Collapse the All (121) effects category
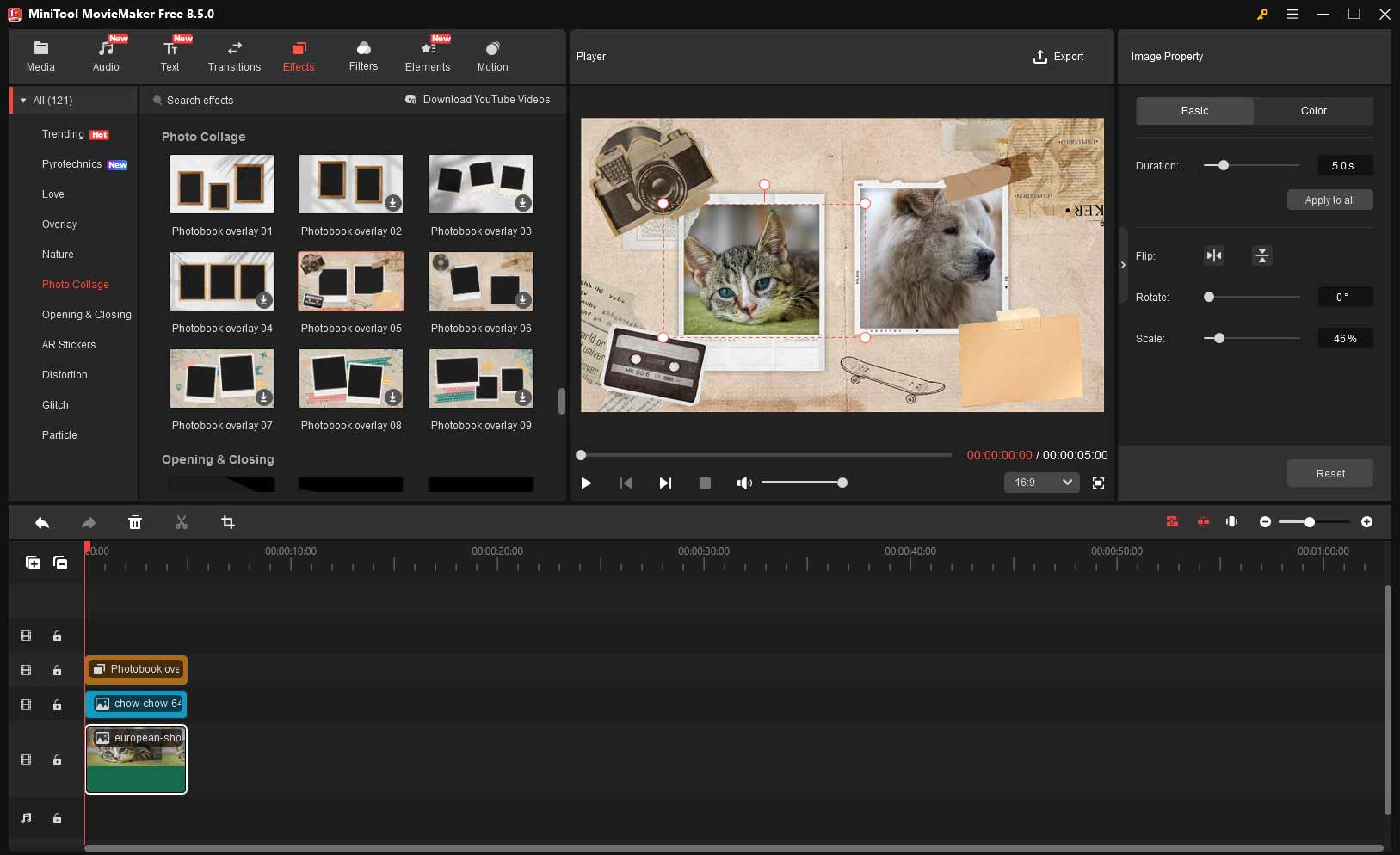1400x855 pixels. pyautogui.click(x=23, y=100)
